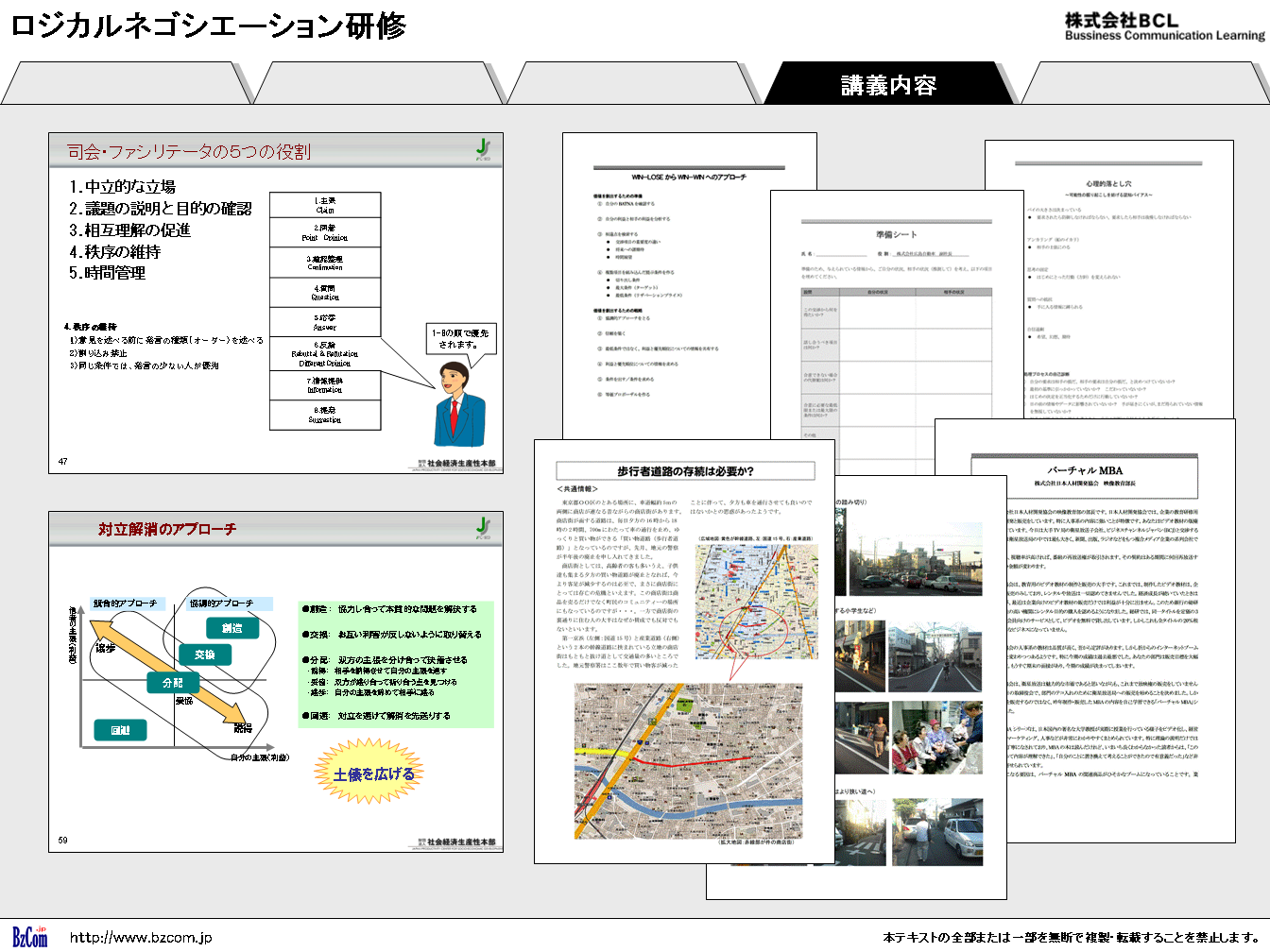The height and width of the screenshot is (952, 1270).
Task: Open the http://www.bzcom.jp link
Action: (x=141, y=938)
